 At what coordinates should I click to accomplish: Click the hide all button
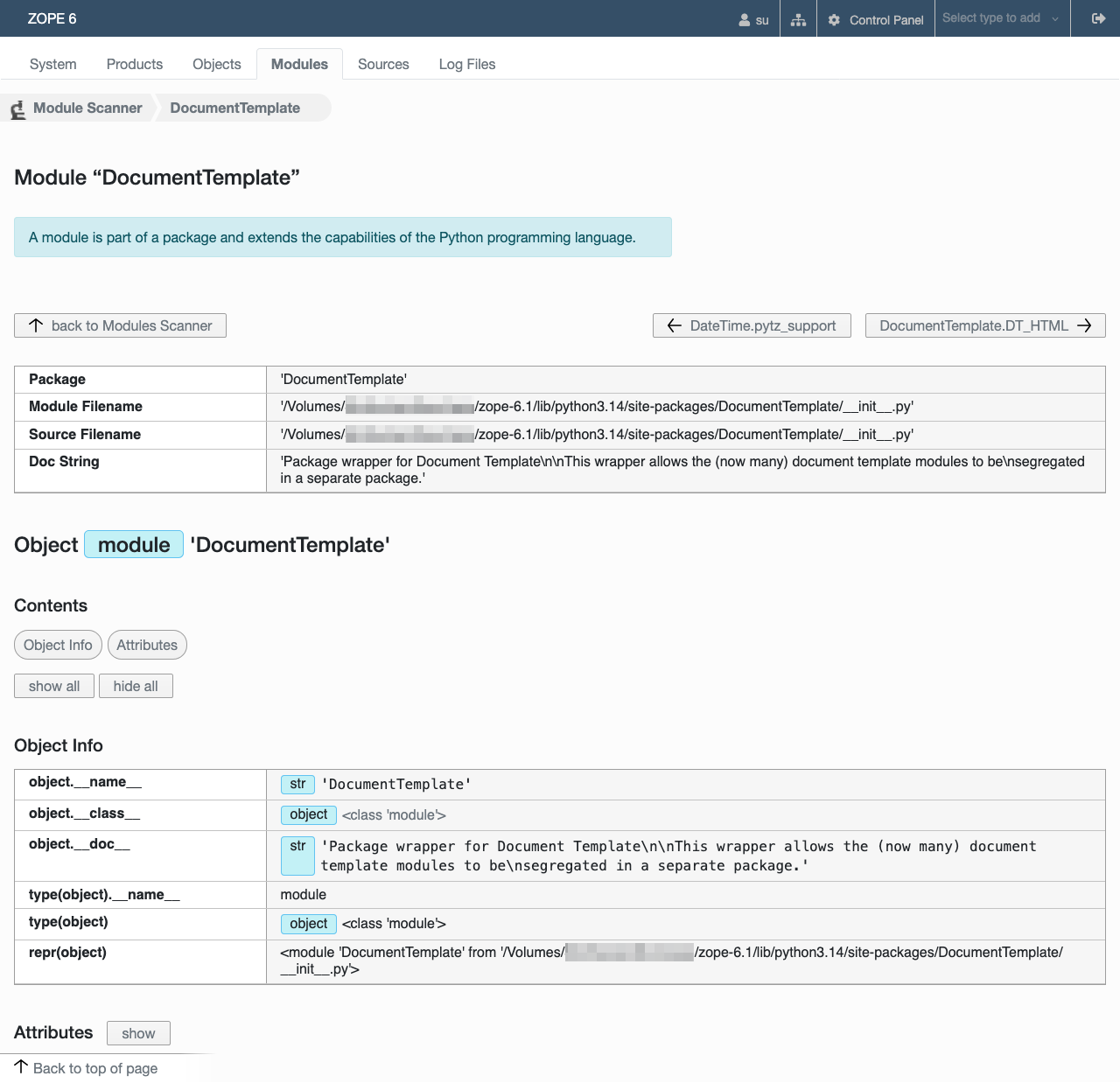136,686
